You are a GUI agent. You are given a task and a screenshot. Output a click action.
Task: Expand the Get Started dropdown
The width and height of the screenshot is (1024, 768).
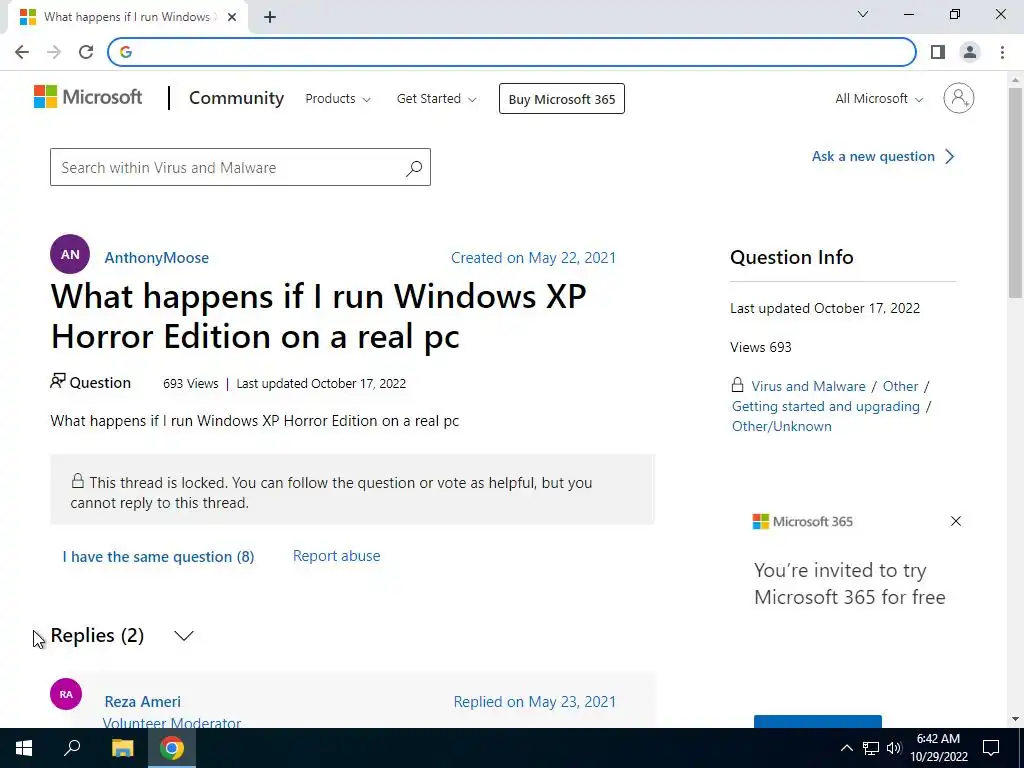436,99
